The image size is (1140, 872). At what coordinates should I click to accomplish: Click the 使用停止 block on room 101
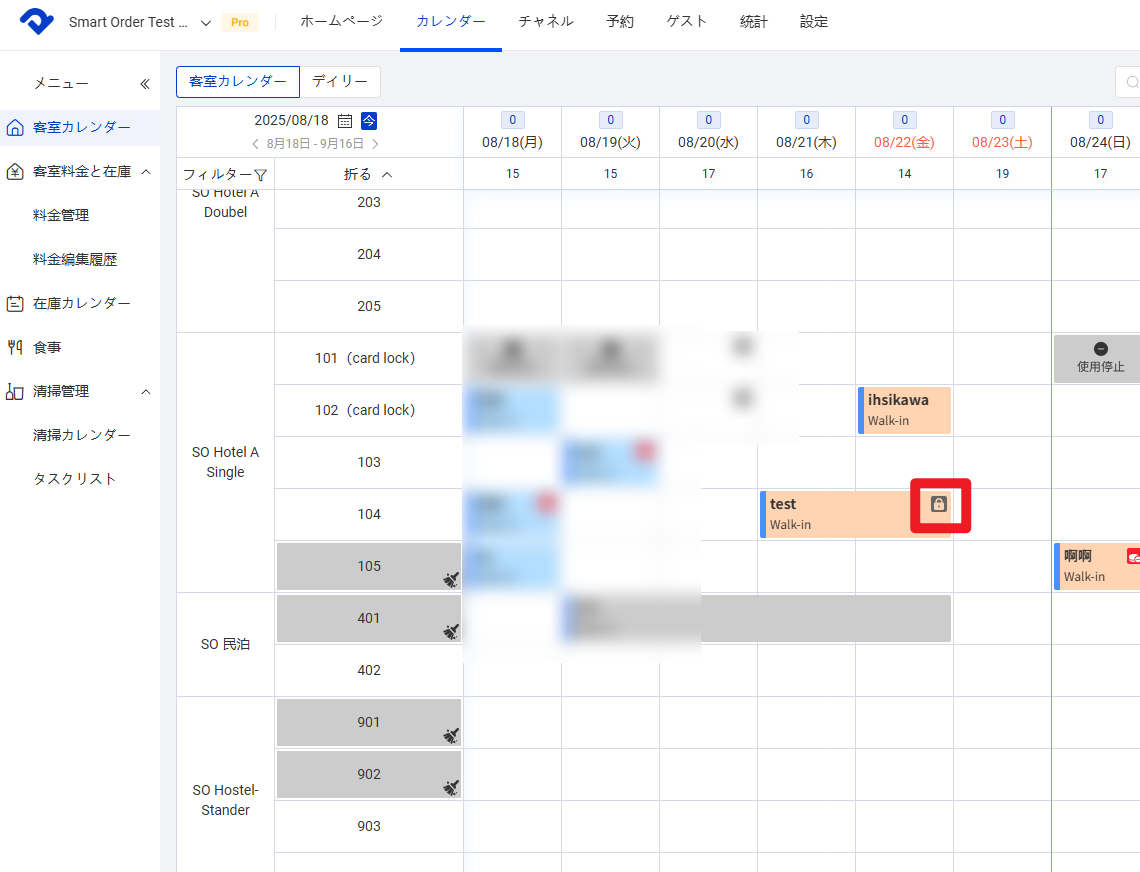pos(1099,358)
